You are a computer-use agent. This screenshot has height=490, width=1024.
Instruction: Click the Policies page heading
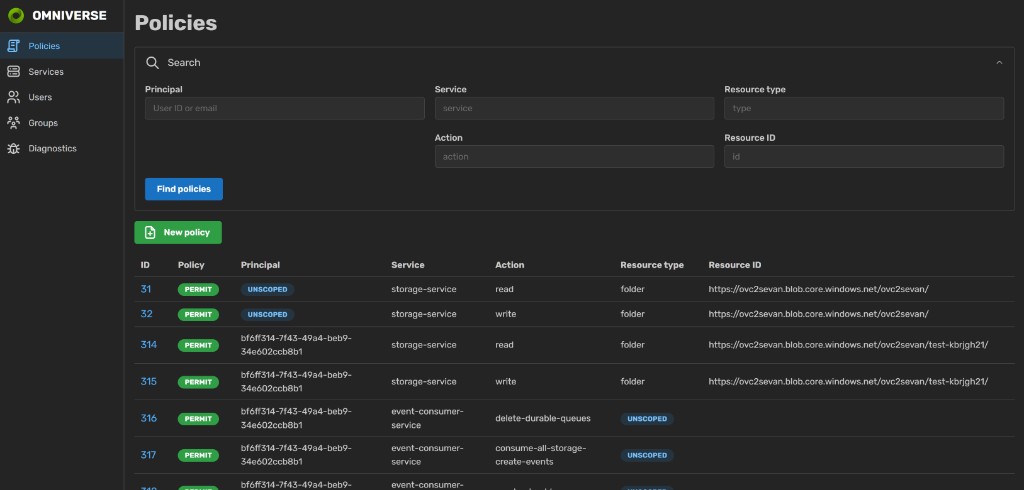[x=176, y=23]
